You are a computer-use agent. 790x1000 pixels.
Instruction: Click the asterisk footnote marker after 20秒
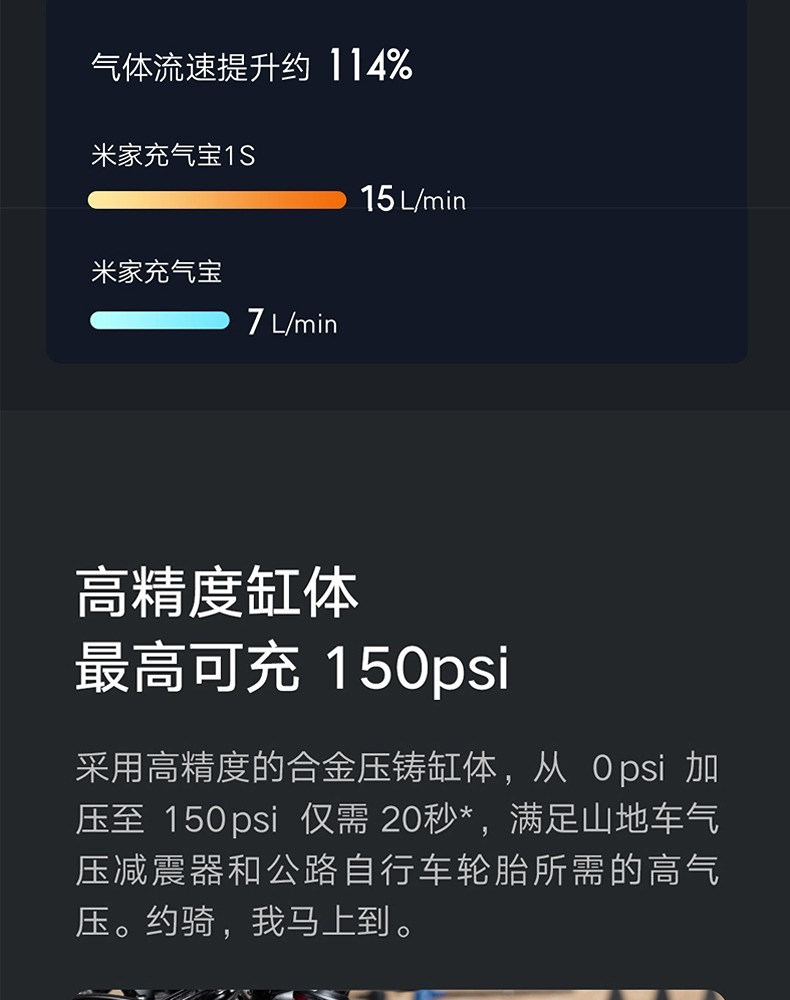click(466, 816)
